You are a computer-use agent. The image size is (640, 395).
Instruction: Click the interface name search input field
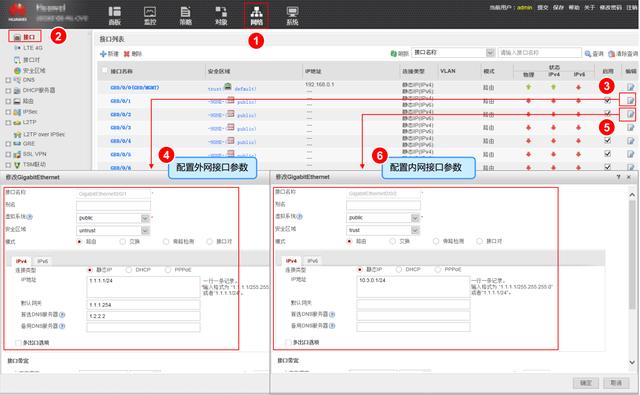click(x=540, y=53)
